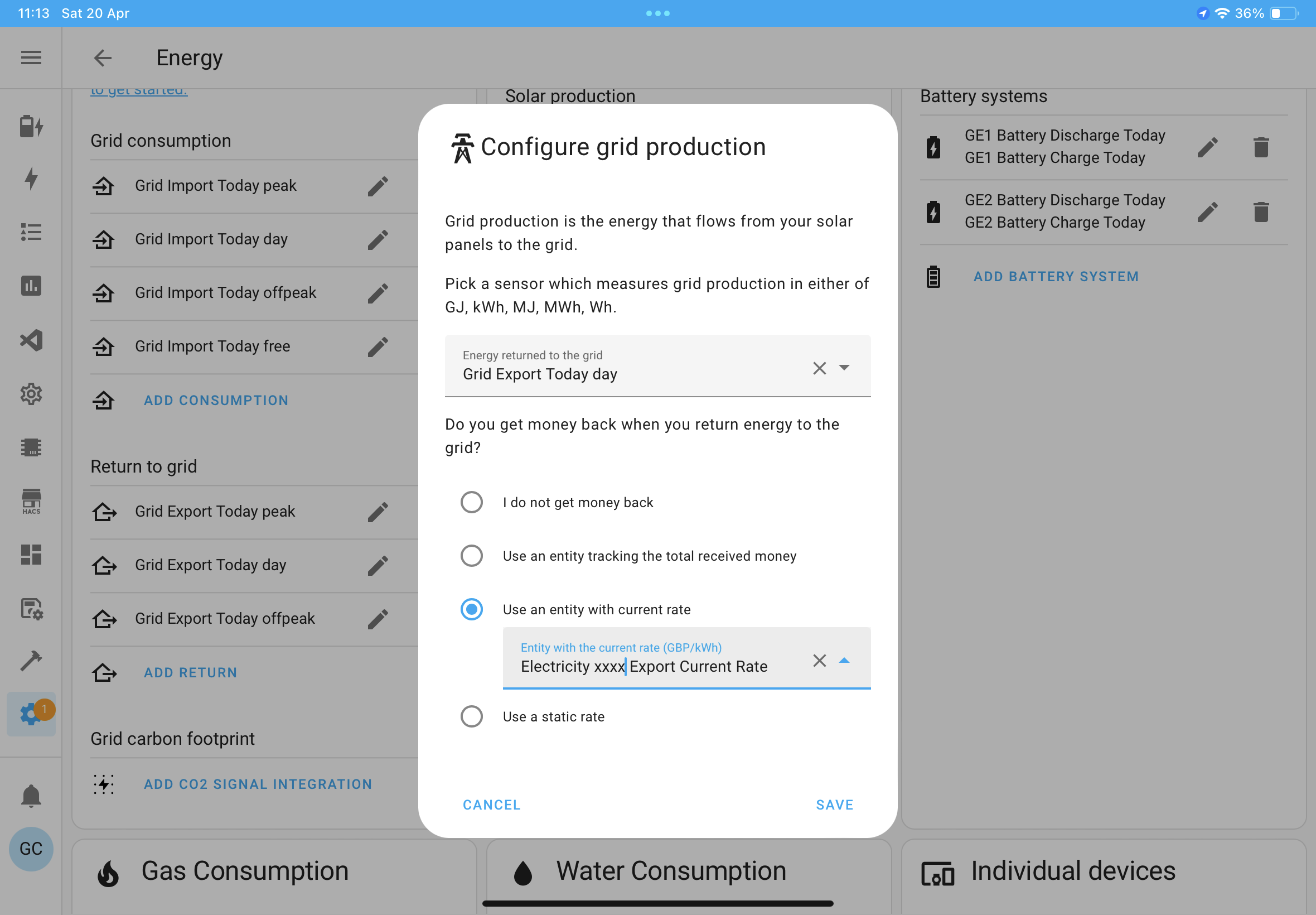The image size is (1316, 915).
Task: Delete GE1 battery system entry
Action: [1260, 147]
